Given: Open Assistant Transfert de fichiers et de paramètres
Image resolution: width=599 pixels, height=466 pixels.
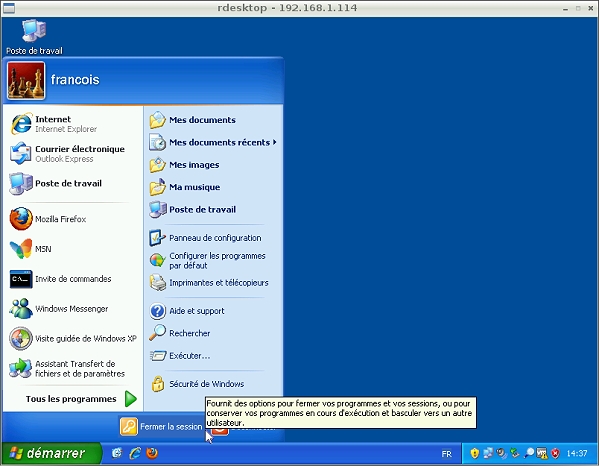Looking at the screenshot, I should coord(72,368).
